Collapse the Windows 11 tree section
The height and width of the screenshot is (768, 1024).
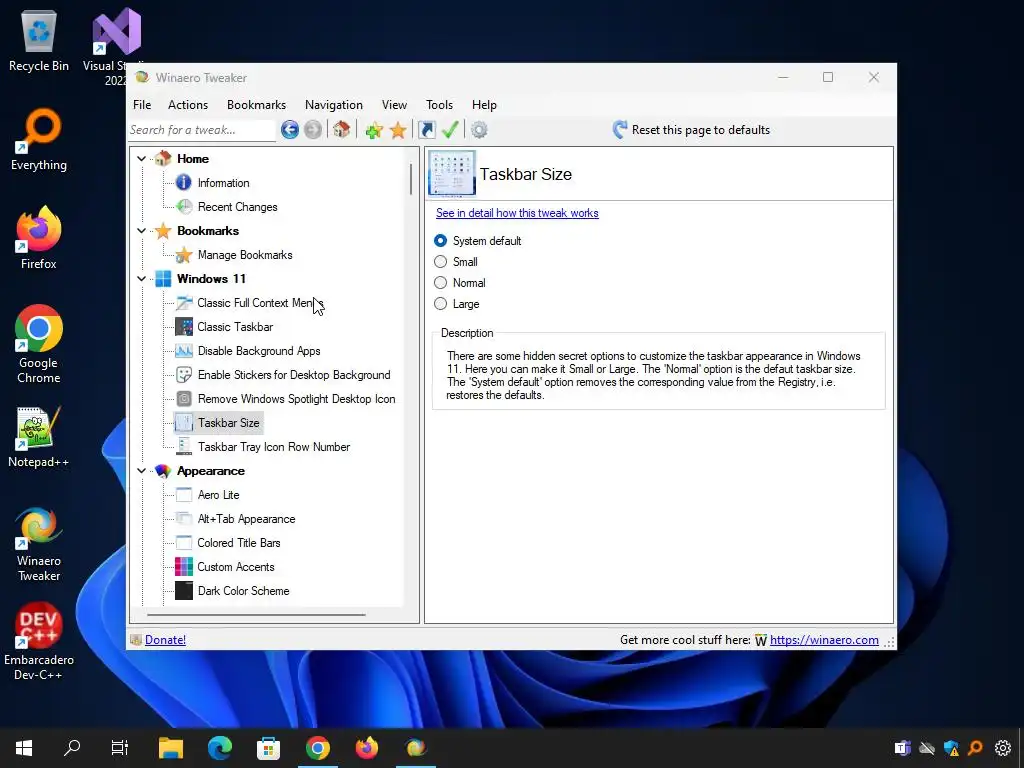pyautogui.click(x=141, y=279)
